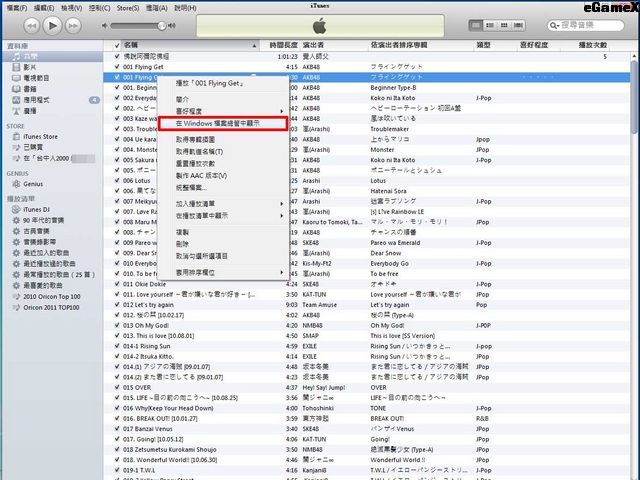Viewport: 640px width, 480px height.
Task: Open the 2010 Oricon Top 100 playlist
Action: point(51,296)
